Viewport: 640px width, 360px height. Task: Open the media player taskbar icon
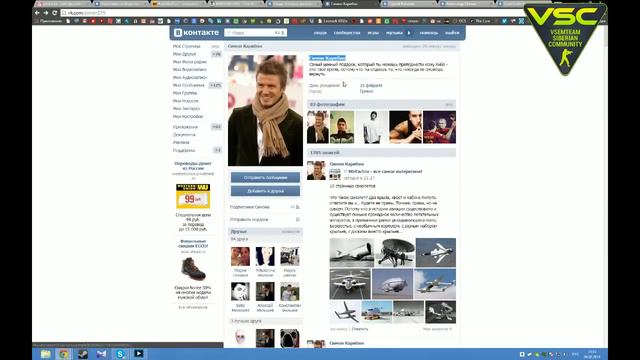[139, 353]
